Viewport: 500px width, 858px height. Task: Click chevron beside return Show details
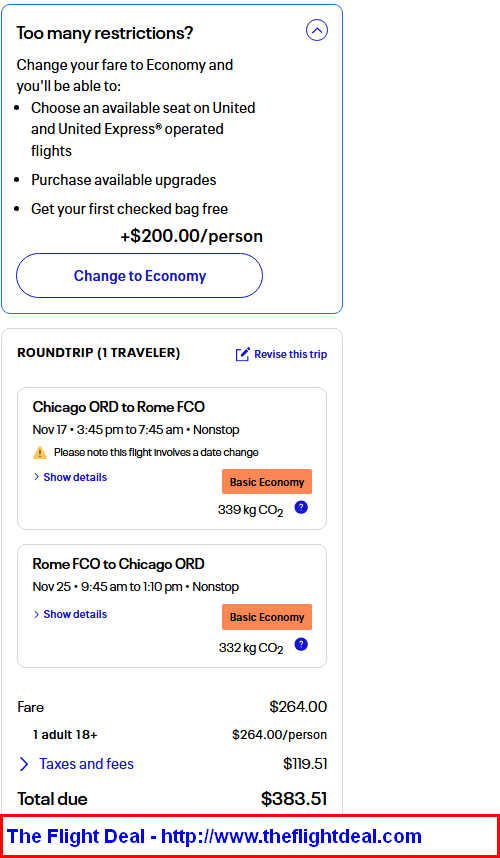coord(36,614)
